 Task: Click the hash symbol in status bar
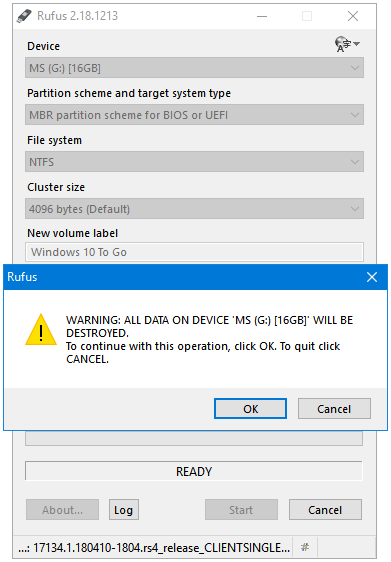pos(305,547)
